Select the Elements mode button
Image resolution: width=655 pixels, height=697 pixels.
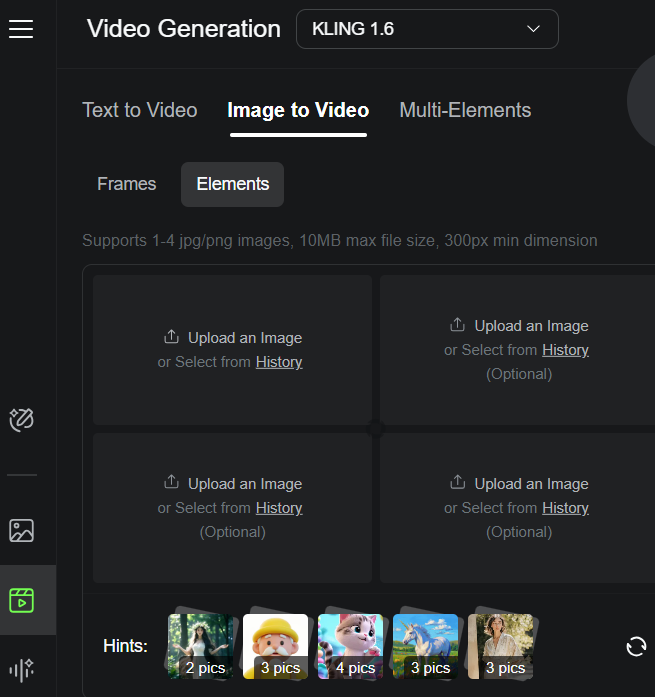tap(232, 184)
